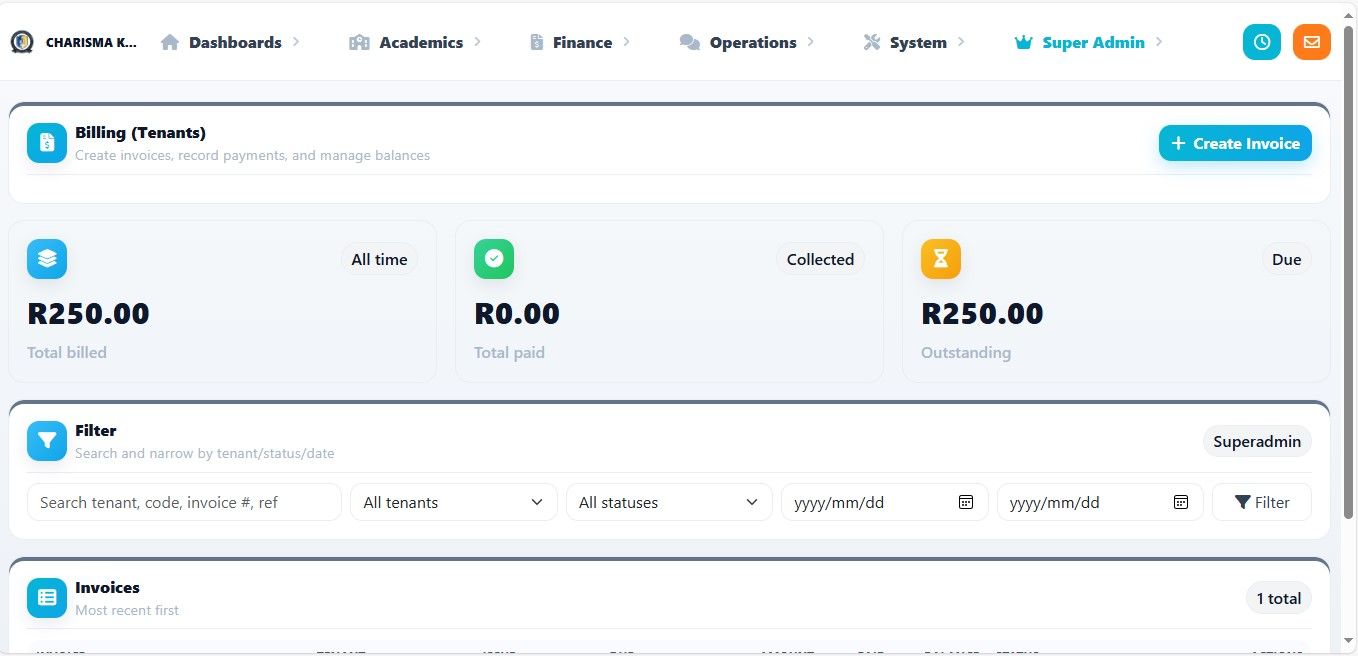1358x656 pixels.
Task: Open the Academics menu
Action: (420, 42)
